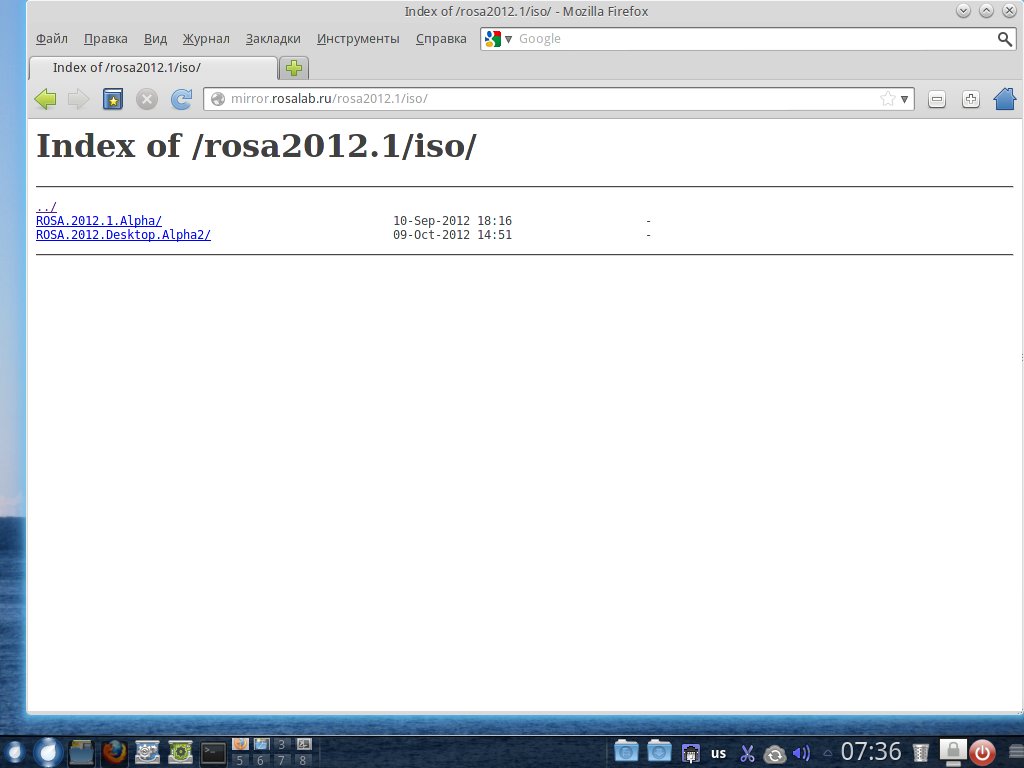The image size is (1024, 768).
Task: Click the stop loading X button
Action: pos(147,99)
